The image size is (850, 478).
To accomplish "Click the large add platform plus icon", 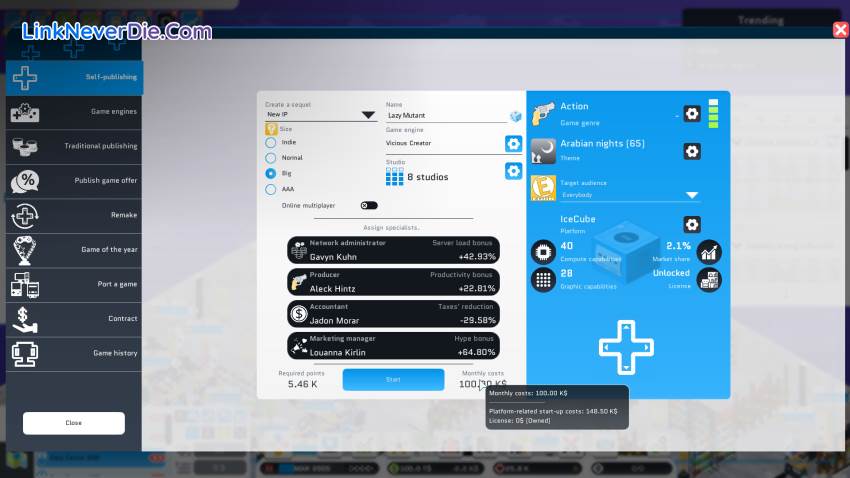I will click(x=626, y=348).
